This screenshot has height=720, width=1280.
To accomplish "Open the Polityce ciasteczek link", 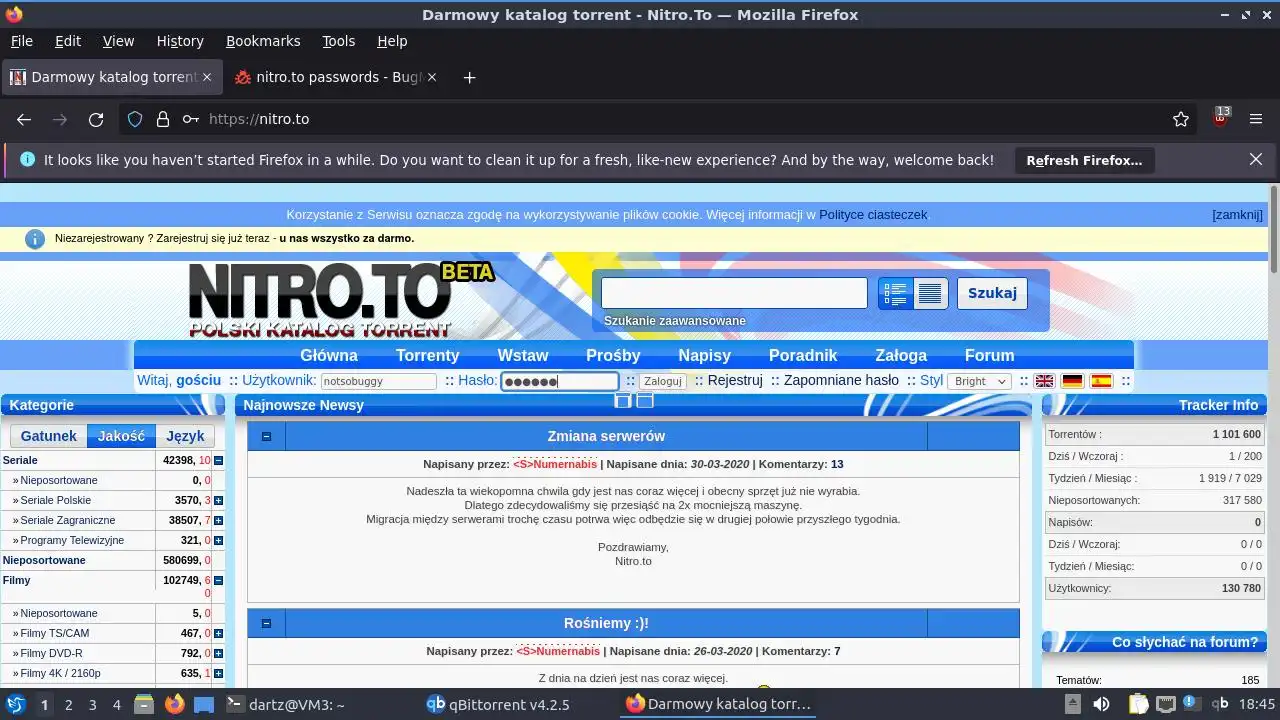I will click(x=873, y=215).
